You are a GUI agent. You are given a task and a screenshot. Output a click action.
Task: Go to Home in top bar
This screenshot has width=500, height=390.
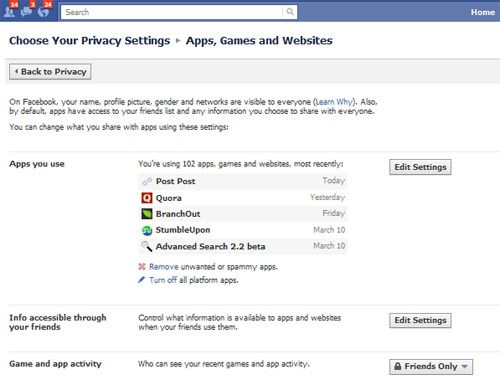(483, 12)
